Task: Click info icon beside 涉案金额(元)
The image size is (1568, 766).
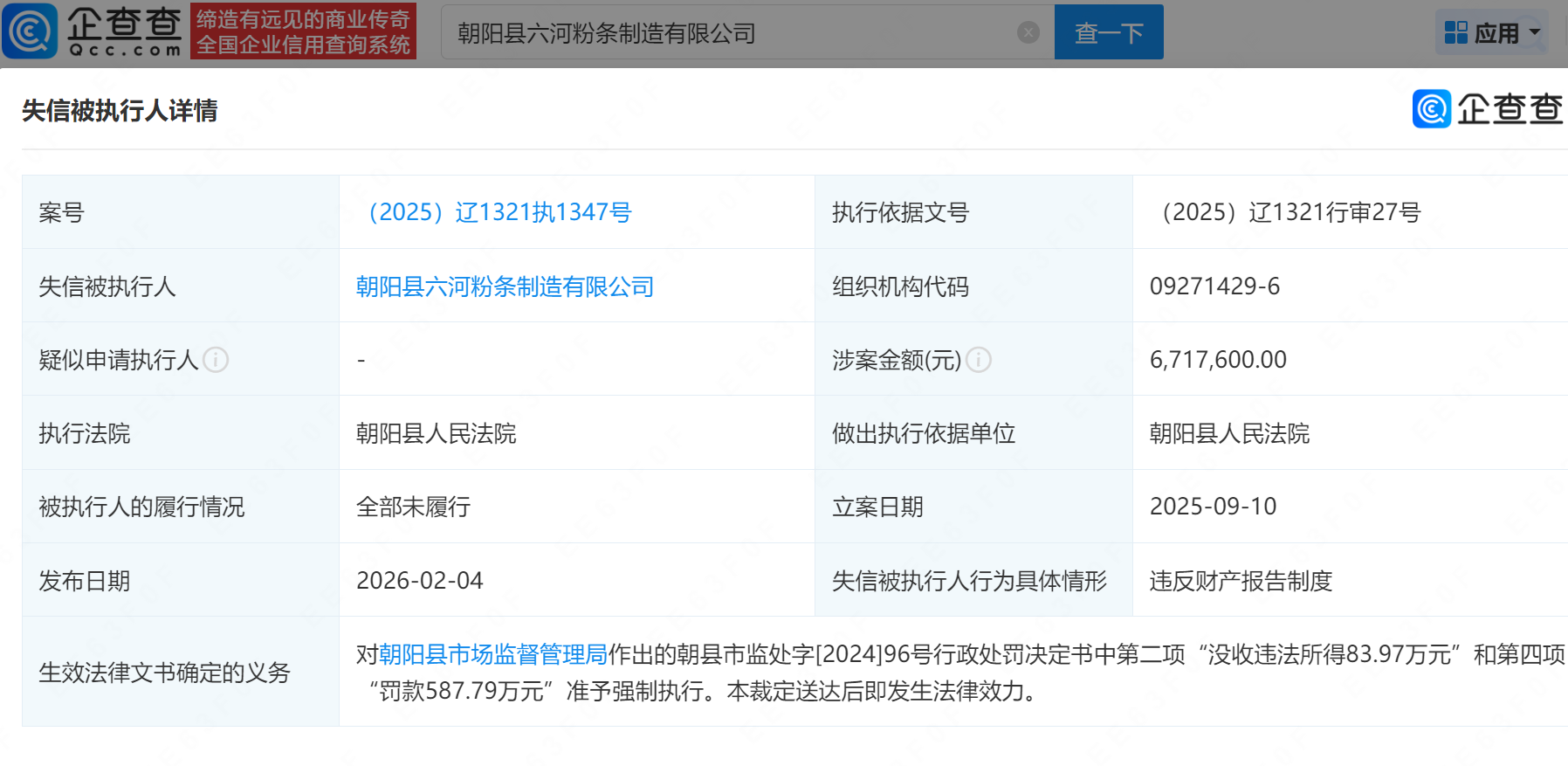Action: coord(979,360)
